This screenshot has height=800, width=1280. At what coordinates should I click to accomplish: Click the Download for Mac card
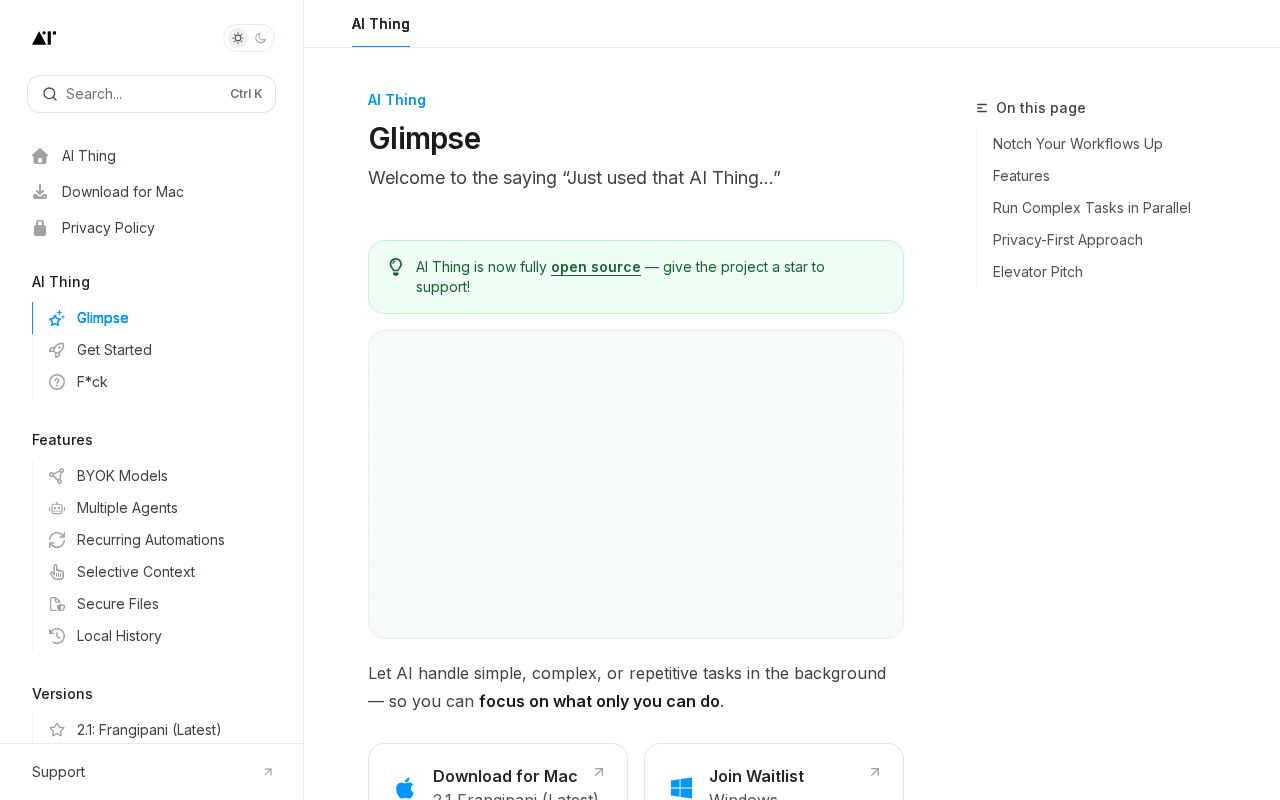(x=498, y=775)
